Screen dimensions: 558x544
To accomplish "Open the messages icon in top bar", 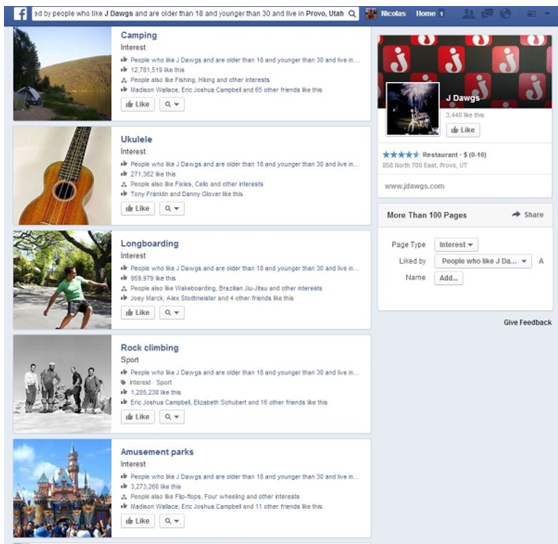I will click(487, 14).
